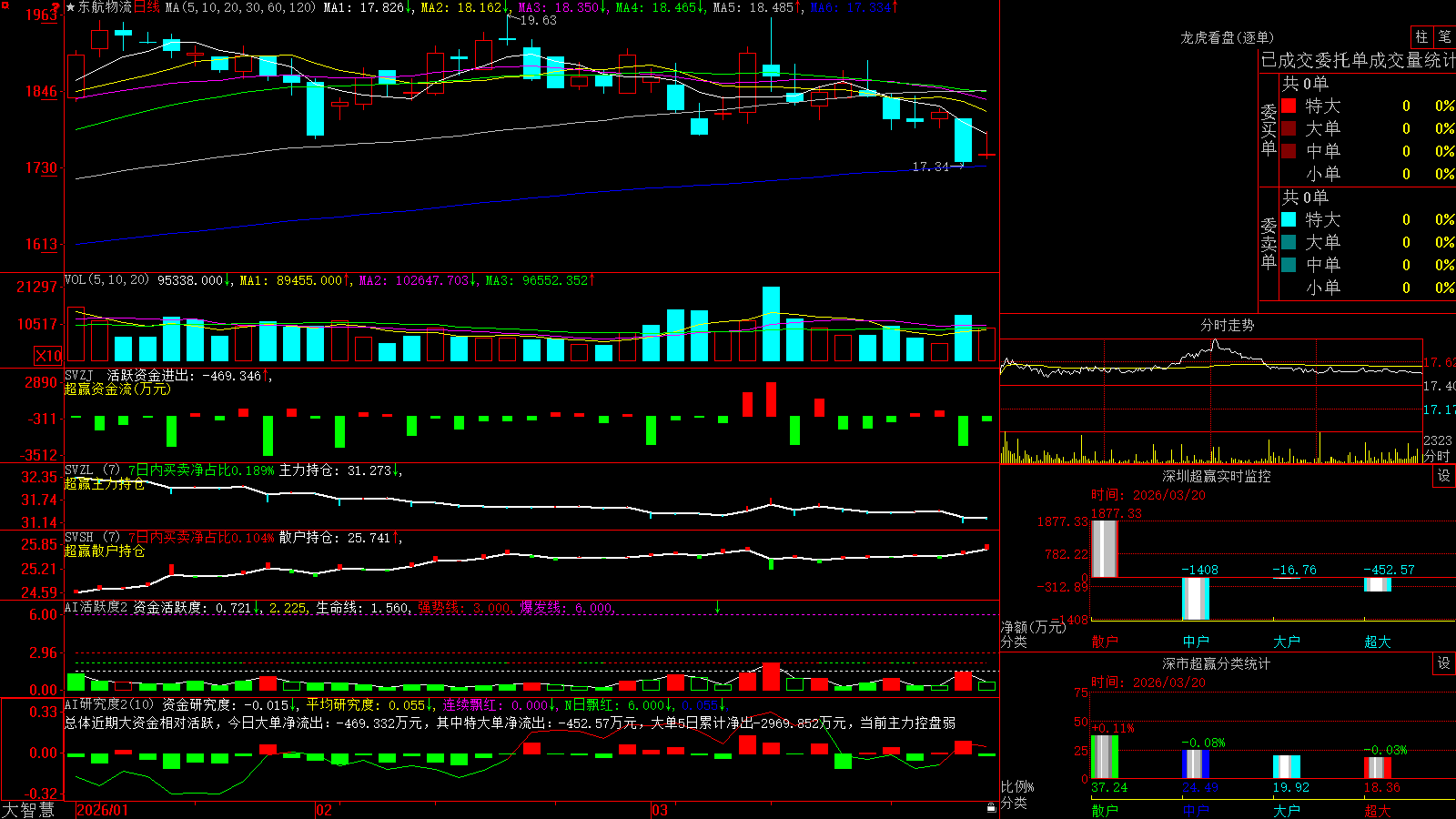Click the 强势线: 3.000 label
The image size is (1456, 819).
pyautogui.click(x=465, y=607)
